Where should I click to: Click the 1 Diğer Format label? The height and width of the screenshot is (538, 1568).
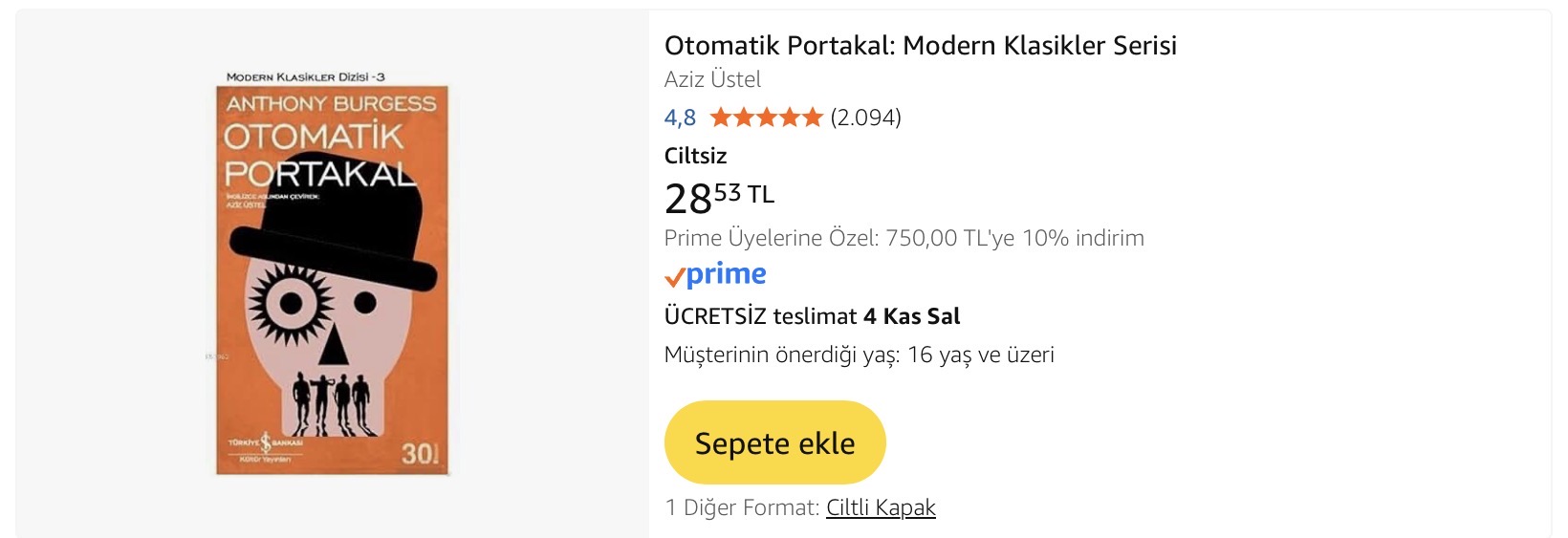click(741, 507)
